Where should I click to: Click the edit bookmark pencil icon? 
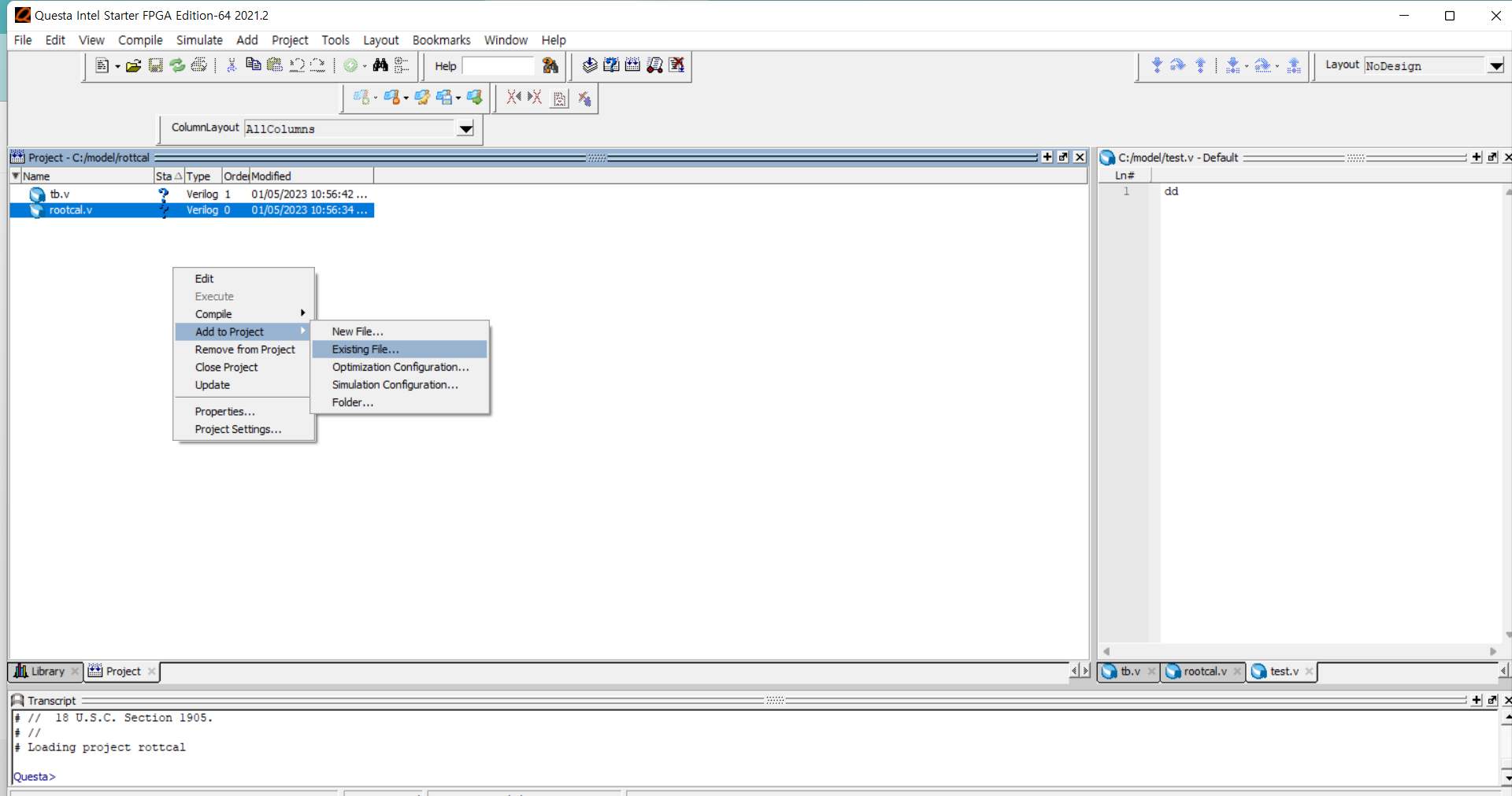(x=422, y=98)
